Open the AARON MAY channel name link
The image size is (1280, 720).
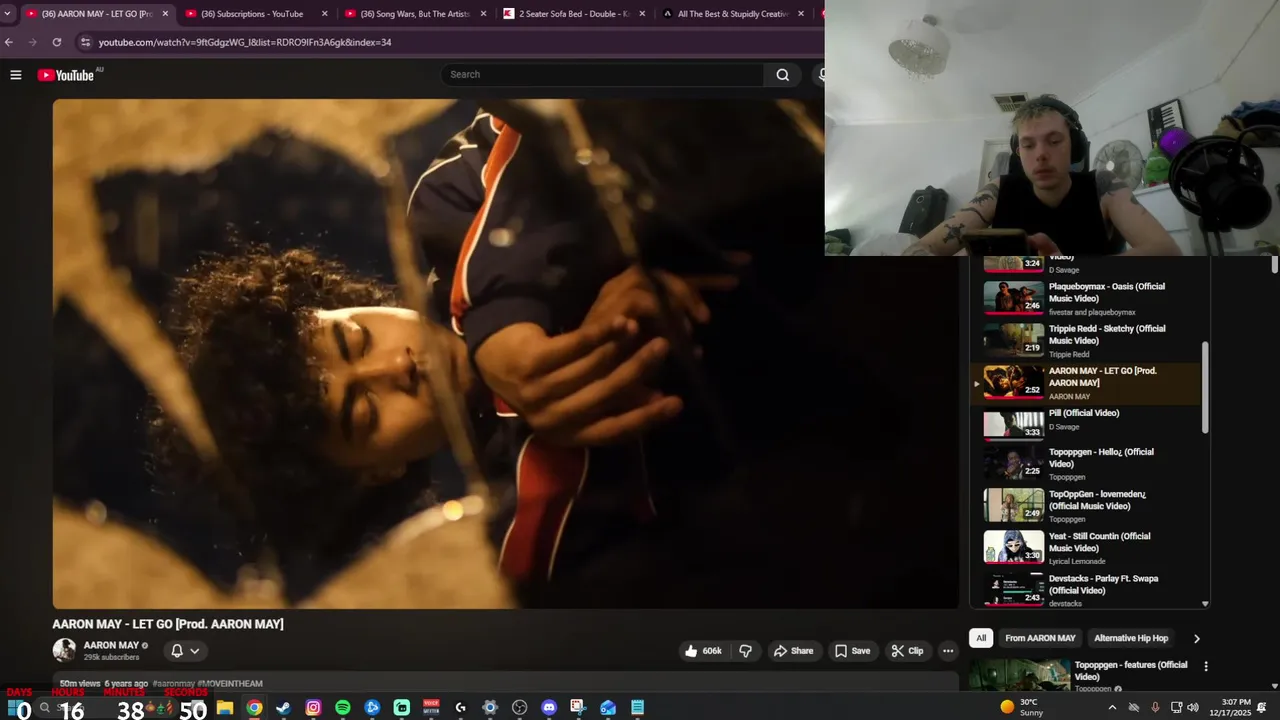(111, 645)
